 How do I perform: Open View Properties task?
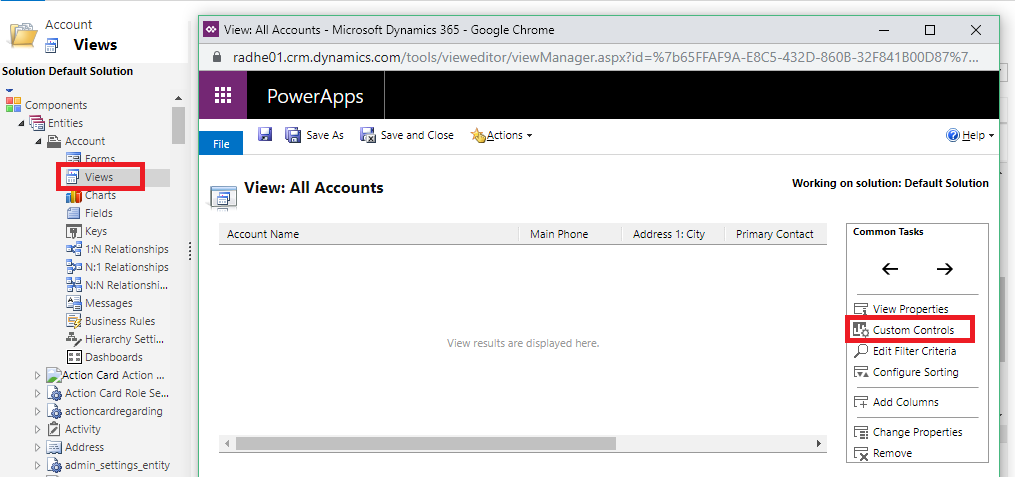[x=901, y=309]
